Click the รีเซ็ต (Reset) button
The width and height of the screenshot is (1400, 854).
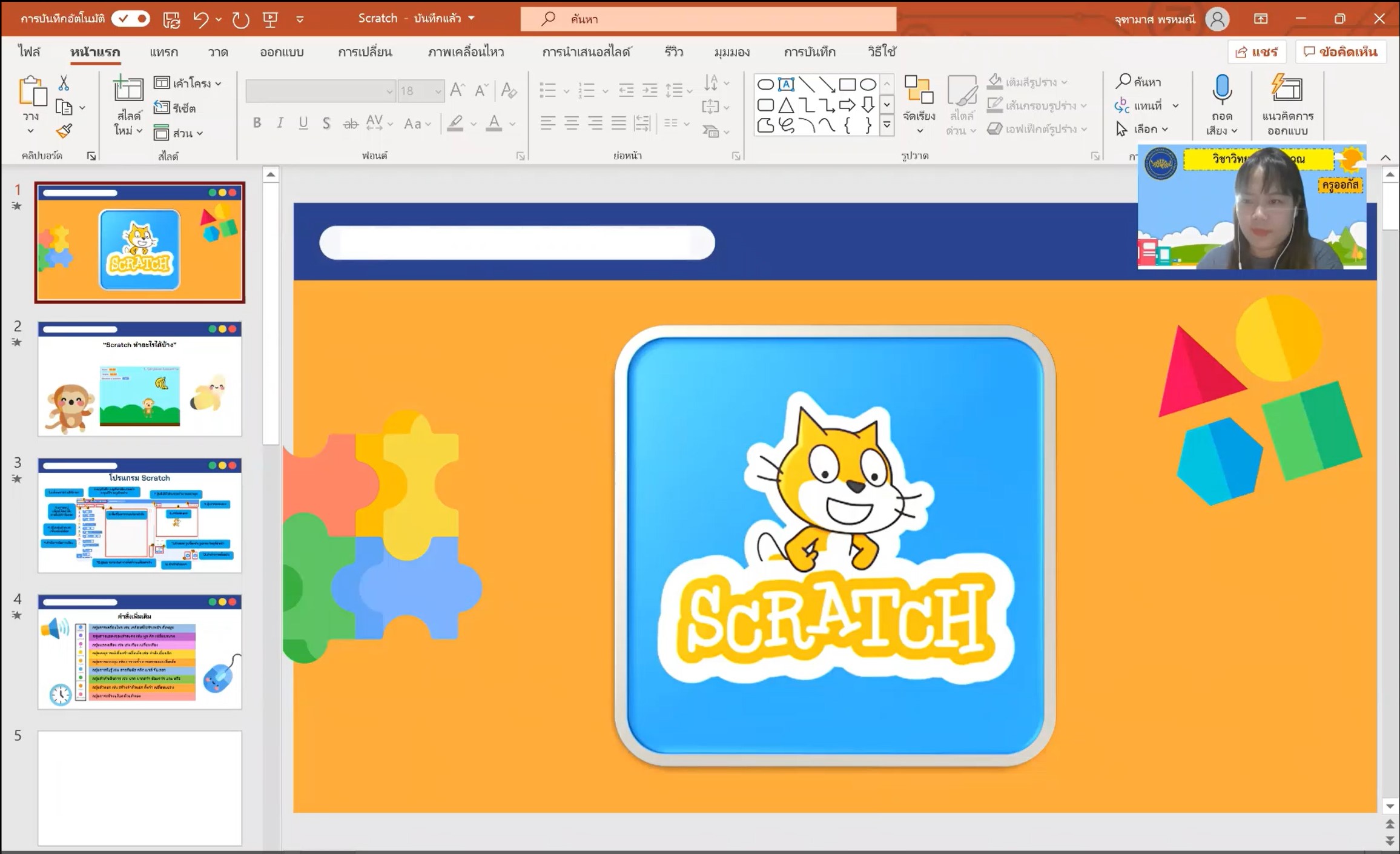tap(175, 108)
